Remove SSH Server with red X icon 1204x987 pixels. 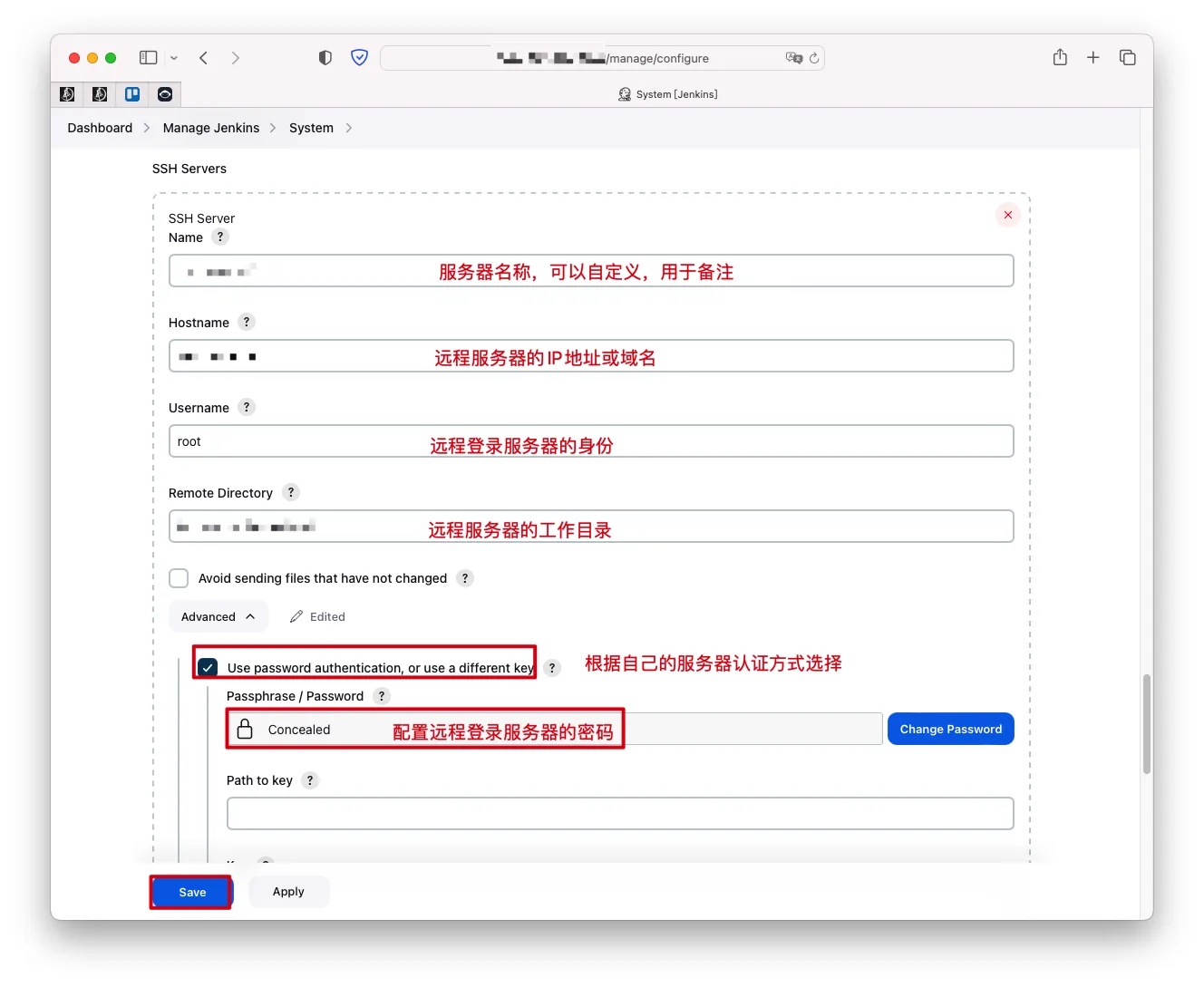click(x=1008, y=215)
